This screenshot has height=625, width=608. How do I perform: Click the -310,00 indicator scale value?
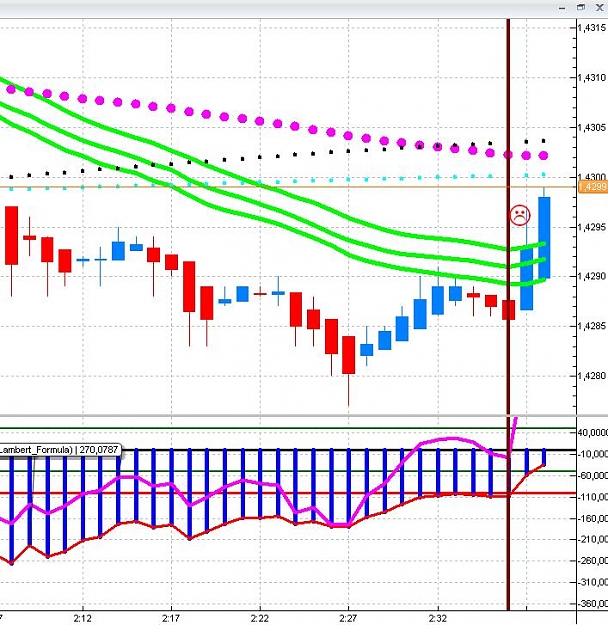click(x=593, y=582)
